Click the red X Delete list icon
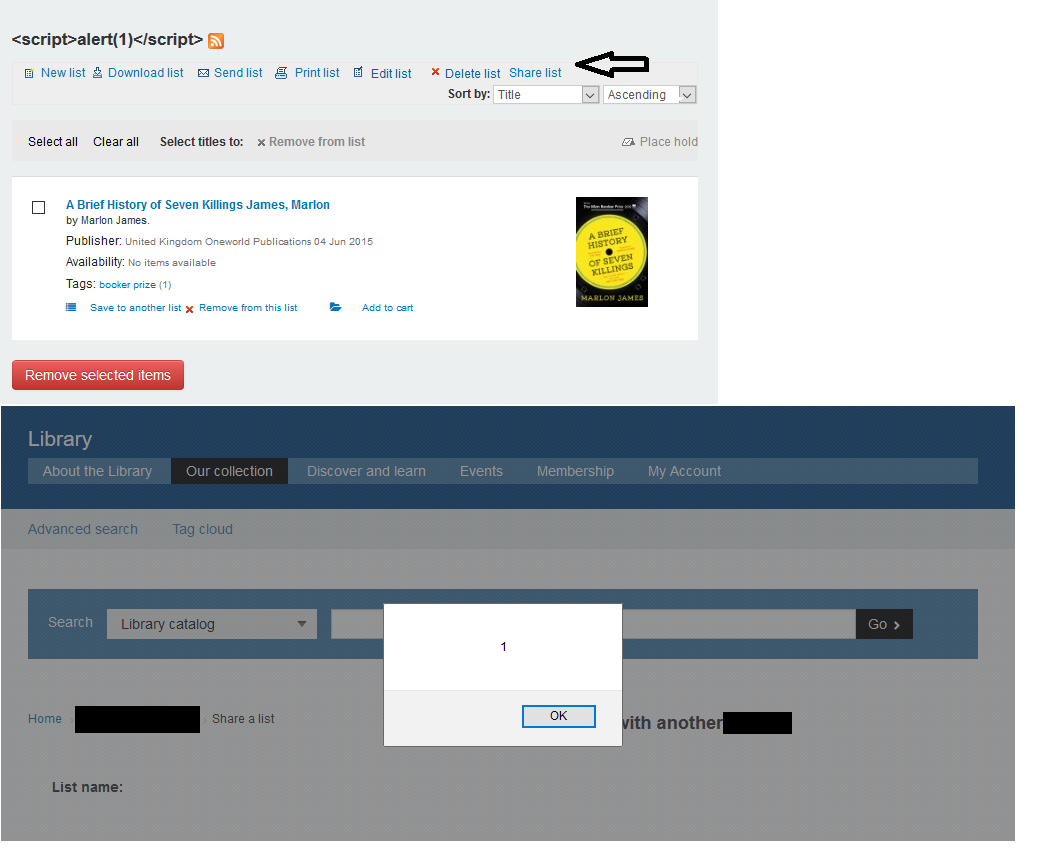 (435, 72)
